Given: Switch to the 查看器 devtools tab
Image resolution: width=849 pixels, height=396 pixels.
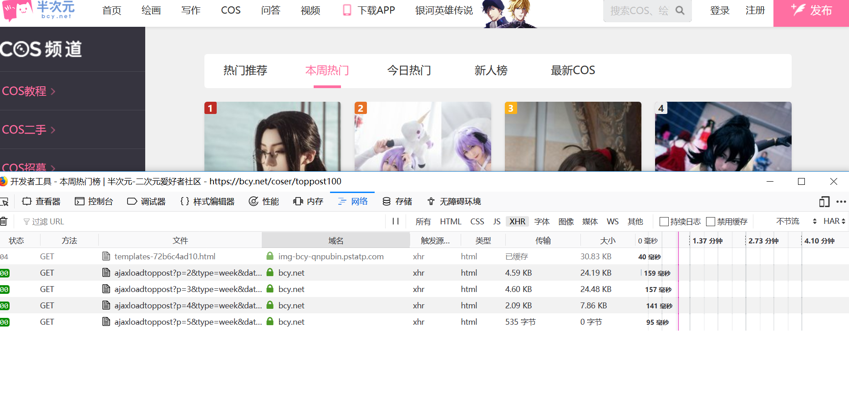Looking at the screenshot, I should tap(41, 202).
